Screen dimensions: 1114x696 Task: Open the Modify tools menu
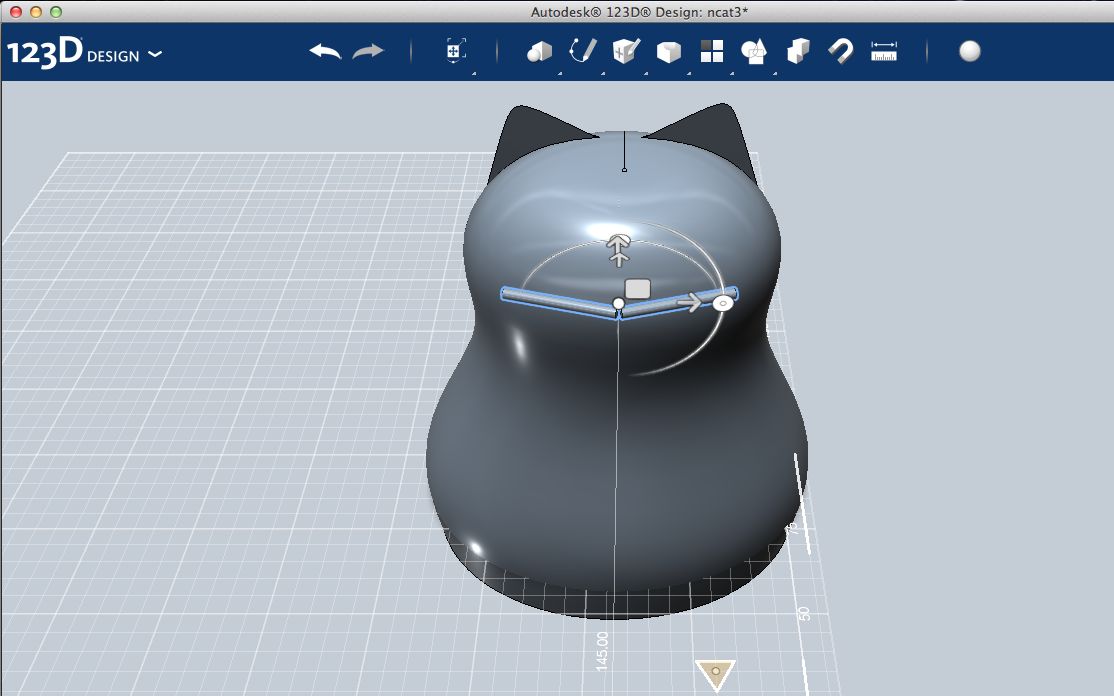[669, 52]
